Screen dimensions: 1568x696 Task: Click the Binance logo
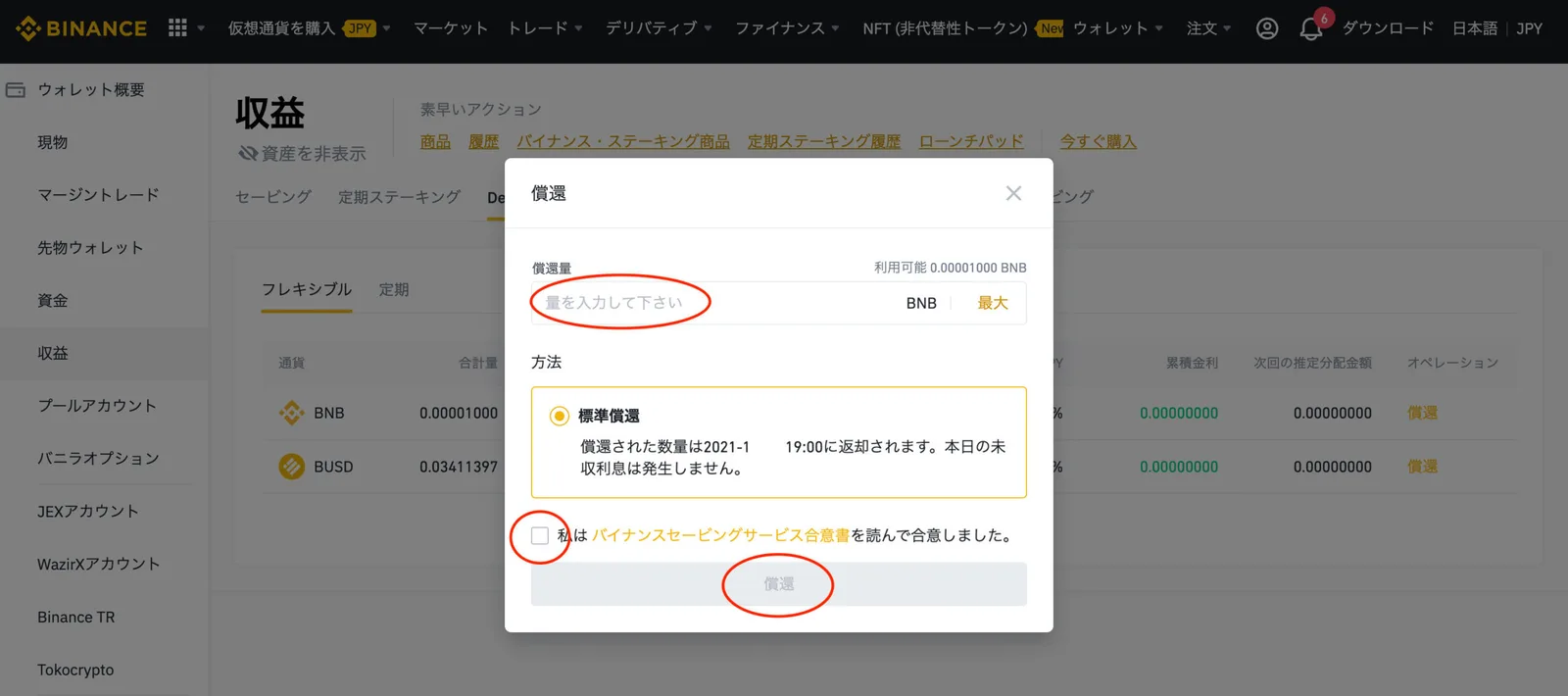81,28
